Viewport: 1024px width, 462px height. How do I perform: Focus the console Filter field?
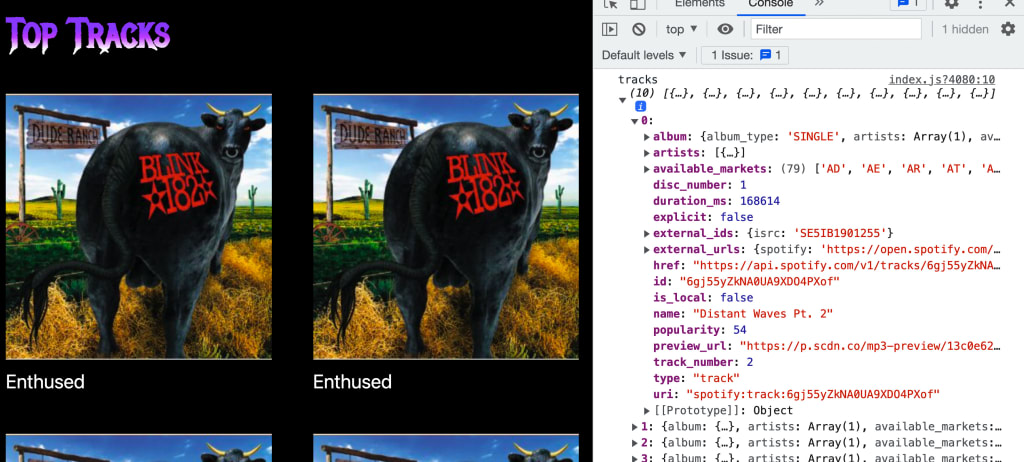pos(836,29)
